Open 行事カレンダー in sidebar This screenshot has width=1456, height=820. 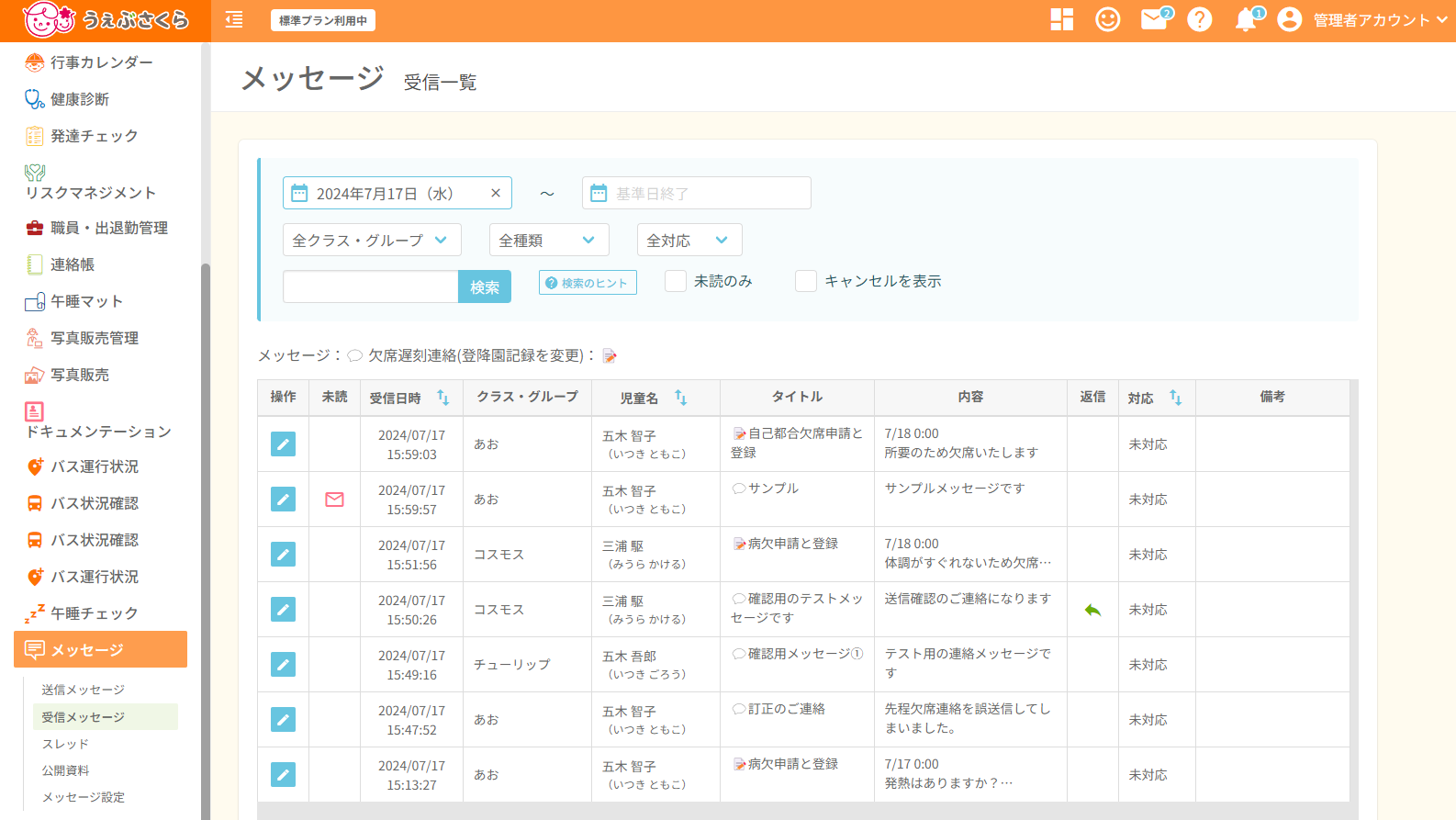[x=101, y=62]
